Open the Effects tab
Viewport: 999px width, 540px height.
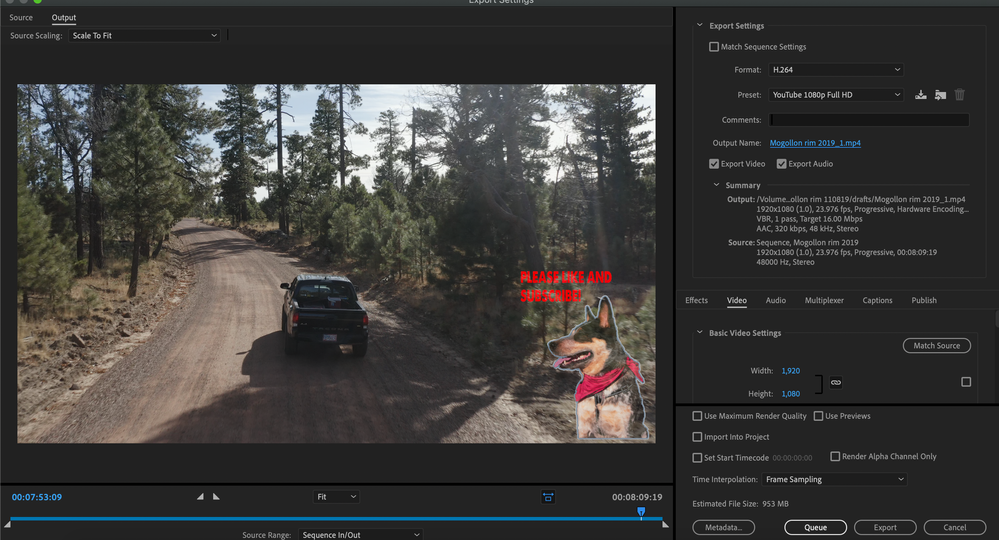[696, 301]
